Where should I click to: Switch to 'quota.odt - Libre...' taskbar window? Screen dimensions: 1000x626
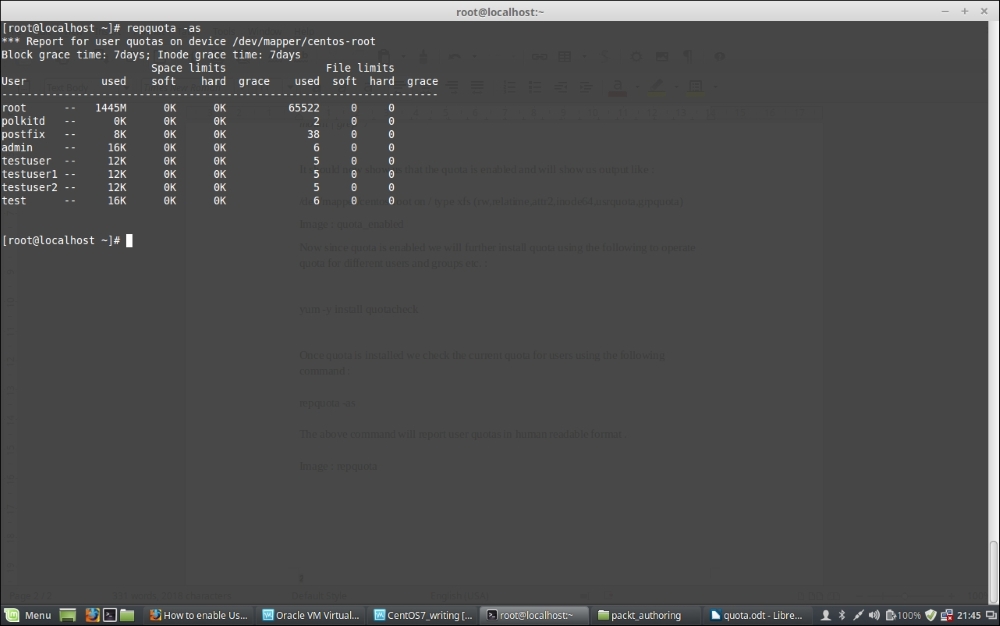tap(757, 615)
